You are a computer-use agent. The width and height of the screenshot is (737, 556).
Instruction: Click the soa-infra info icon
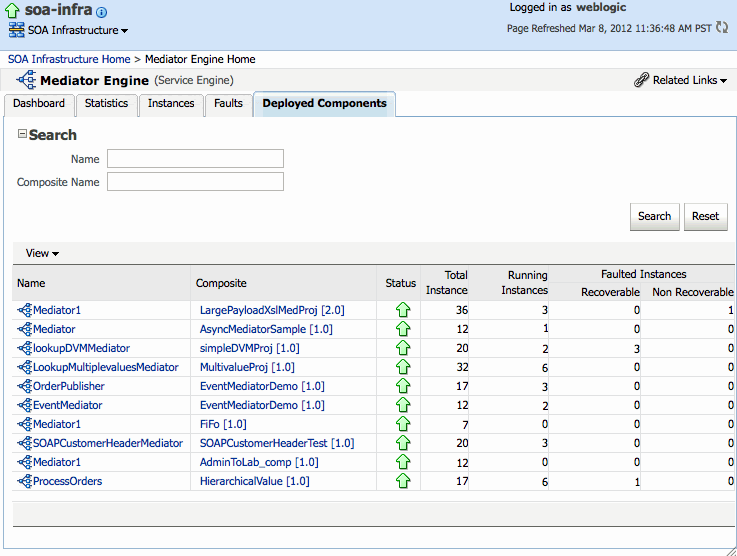[101, 12]
